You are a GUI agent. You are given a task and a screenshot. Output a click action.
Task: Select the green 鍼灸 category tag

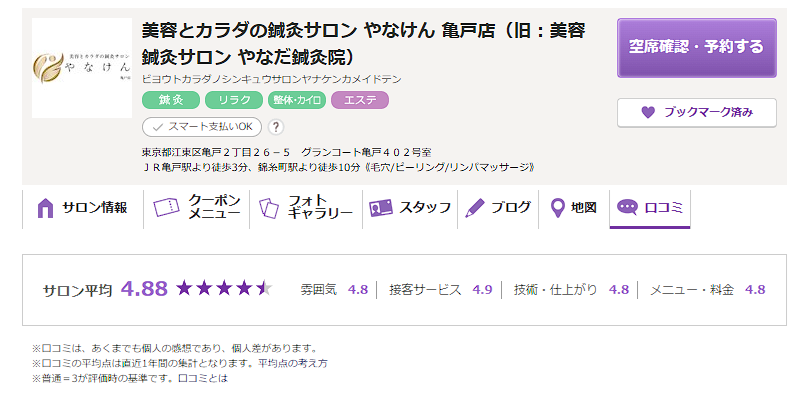[171, 100]
